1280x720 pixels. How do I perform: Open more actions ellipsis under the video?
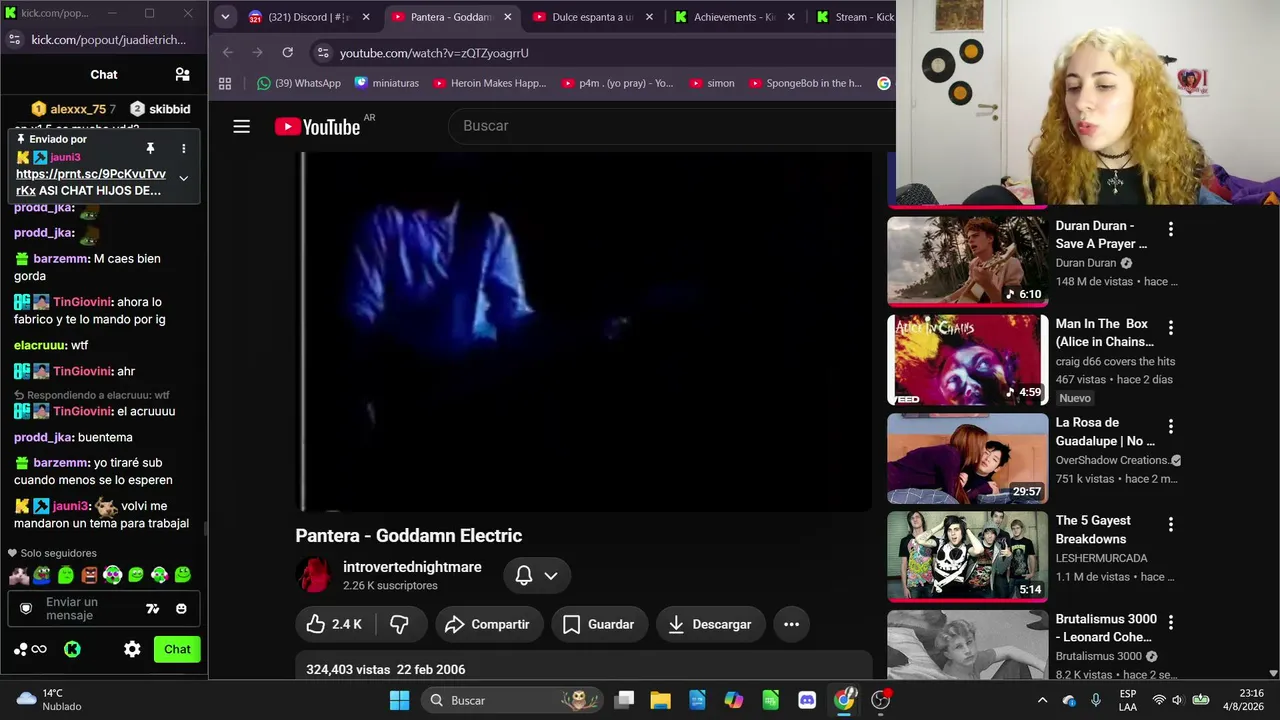791,624
